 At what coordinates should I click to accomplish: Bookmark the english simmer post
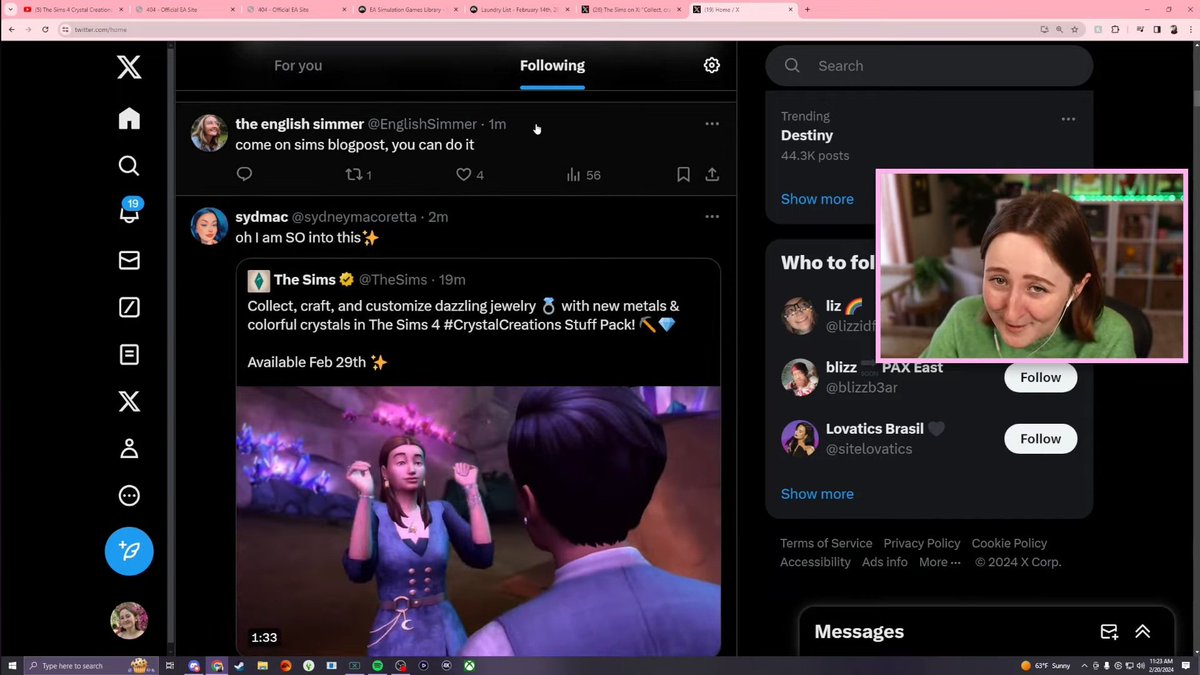(x=683, y=174)
